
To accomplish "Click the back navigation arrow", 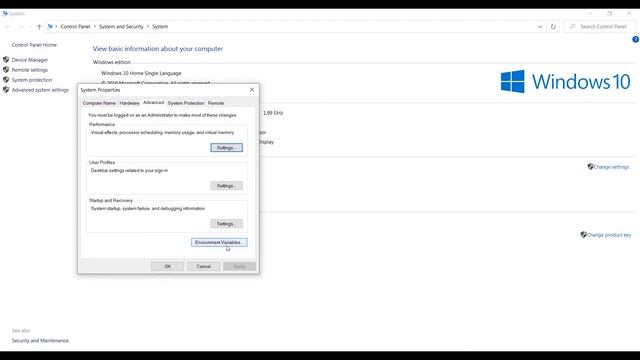I will tap(8, 27).
